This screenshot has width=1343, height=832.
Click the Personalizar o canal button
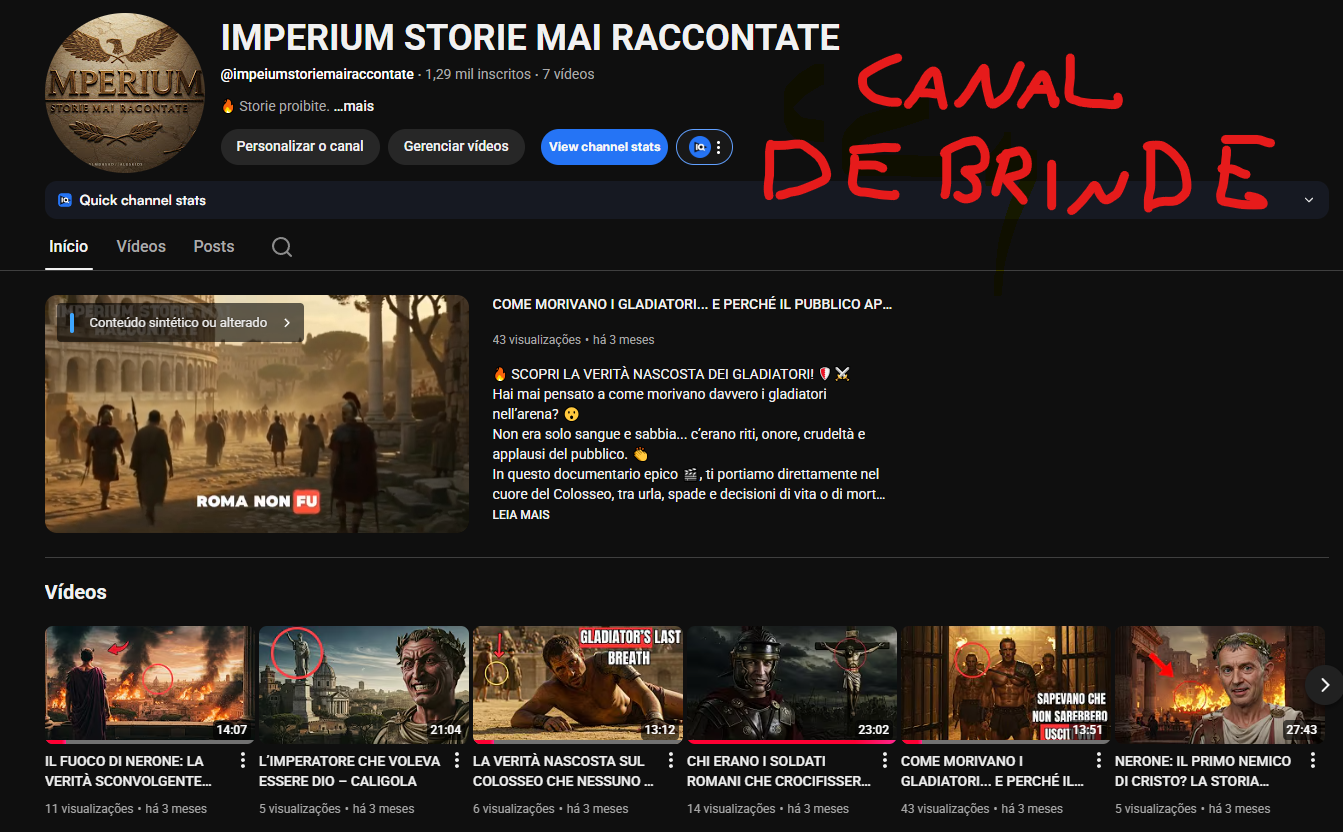pos(300,146)
